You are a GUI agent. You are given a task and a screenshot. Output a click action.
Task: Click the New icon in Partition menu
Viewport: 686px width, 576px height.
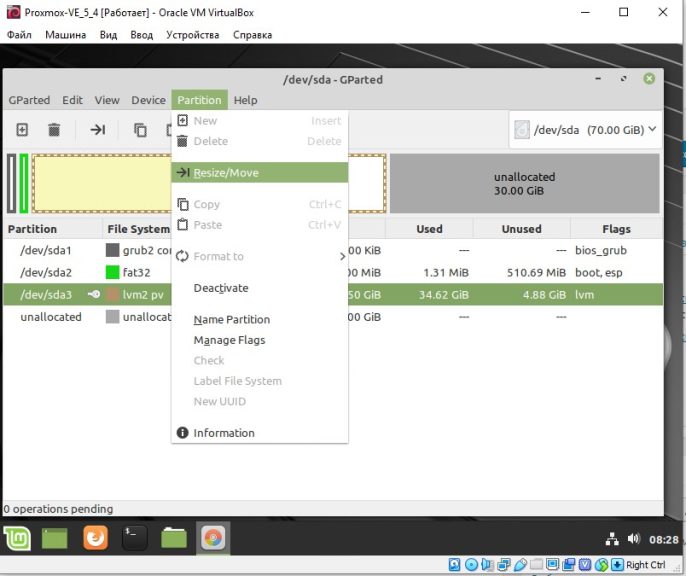click(x=182, y=120)
